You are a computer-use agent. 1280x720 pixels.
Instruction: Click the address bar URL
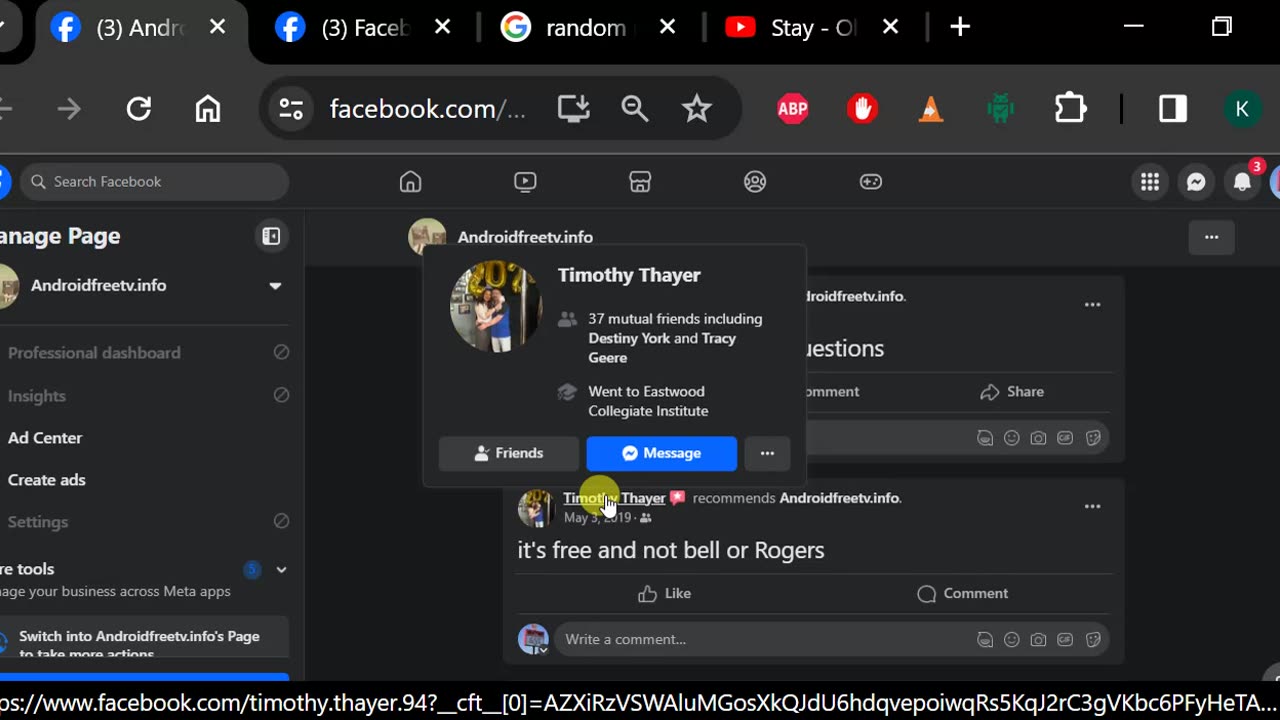pyautogui.click(x=427, y=109)
